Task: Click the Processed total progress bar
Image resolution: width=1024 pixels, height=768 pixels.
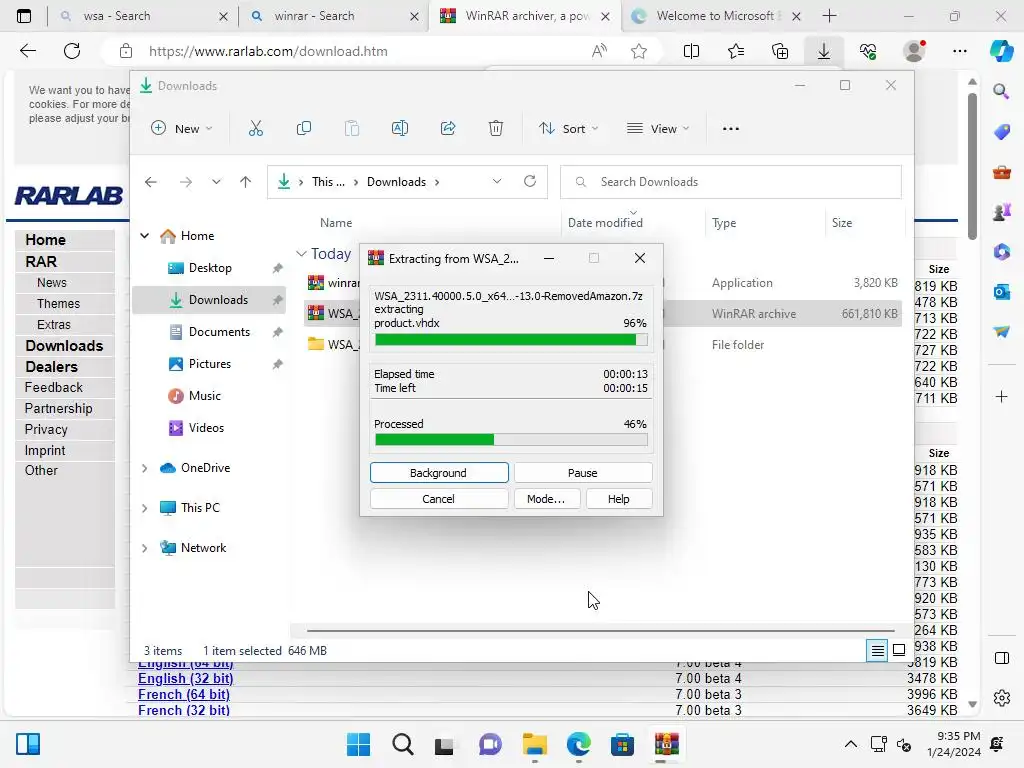Action: coord(511,440)
